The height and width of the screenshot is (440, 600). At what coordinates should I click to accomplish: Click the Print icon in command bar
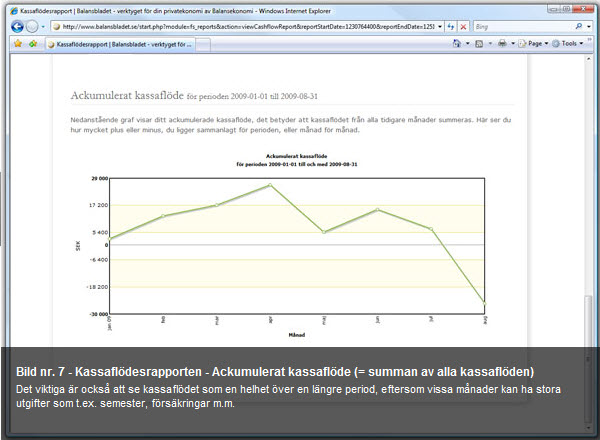tap(502, 44)
